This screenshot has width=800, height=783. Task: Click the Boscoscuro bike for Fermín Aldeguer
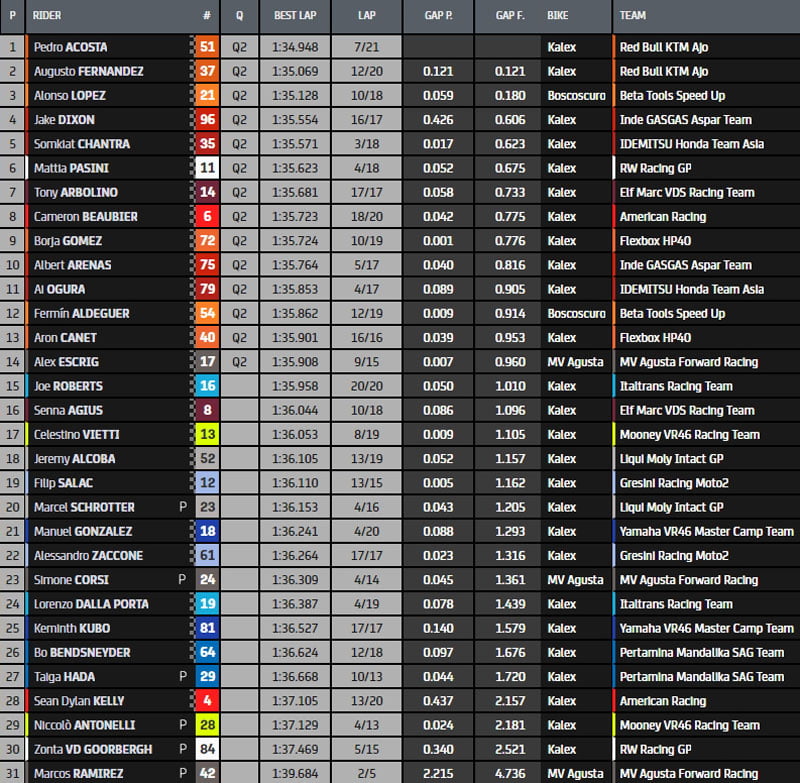tap(576, 313)
